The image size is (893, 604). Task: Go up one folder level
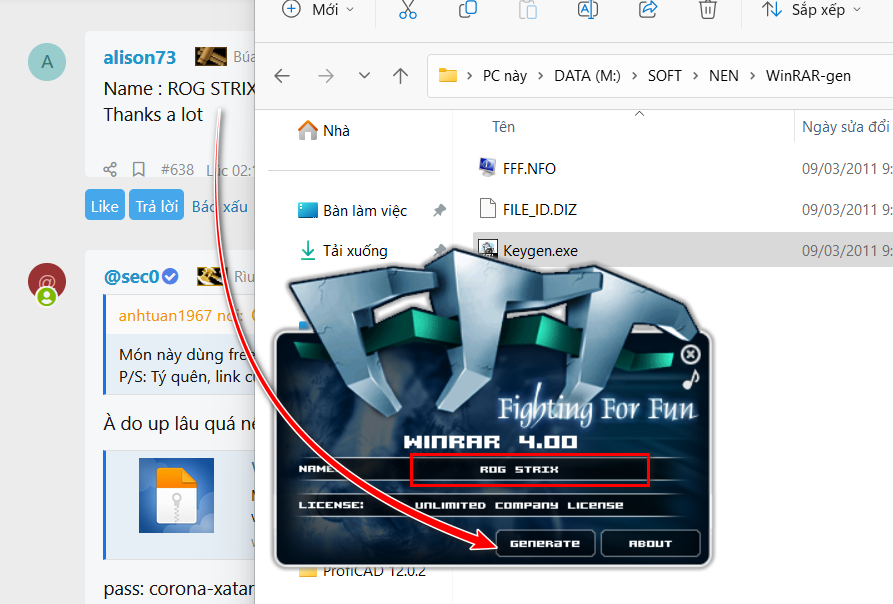click(400, 76)
